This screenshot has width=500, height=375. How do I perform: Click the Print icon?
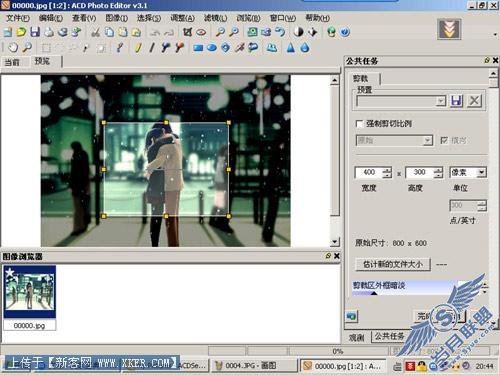click(49, 32)
